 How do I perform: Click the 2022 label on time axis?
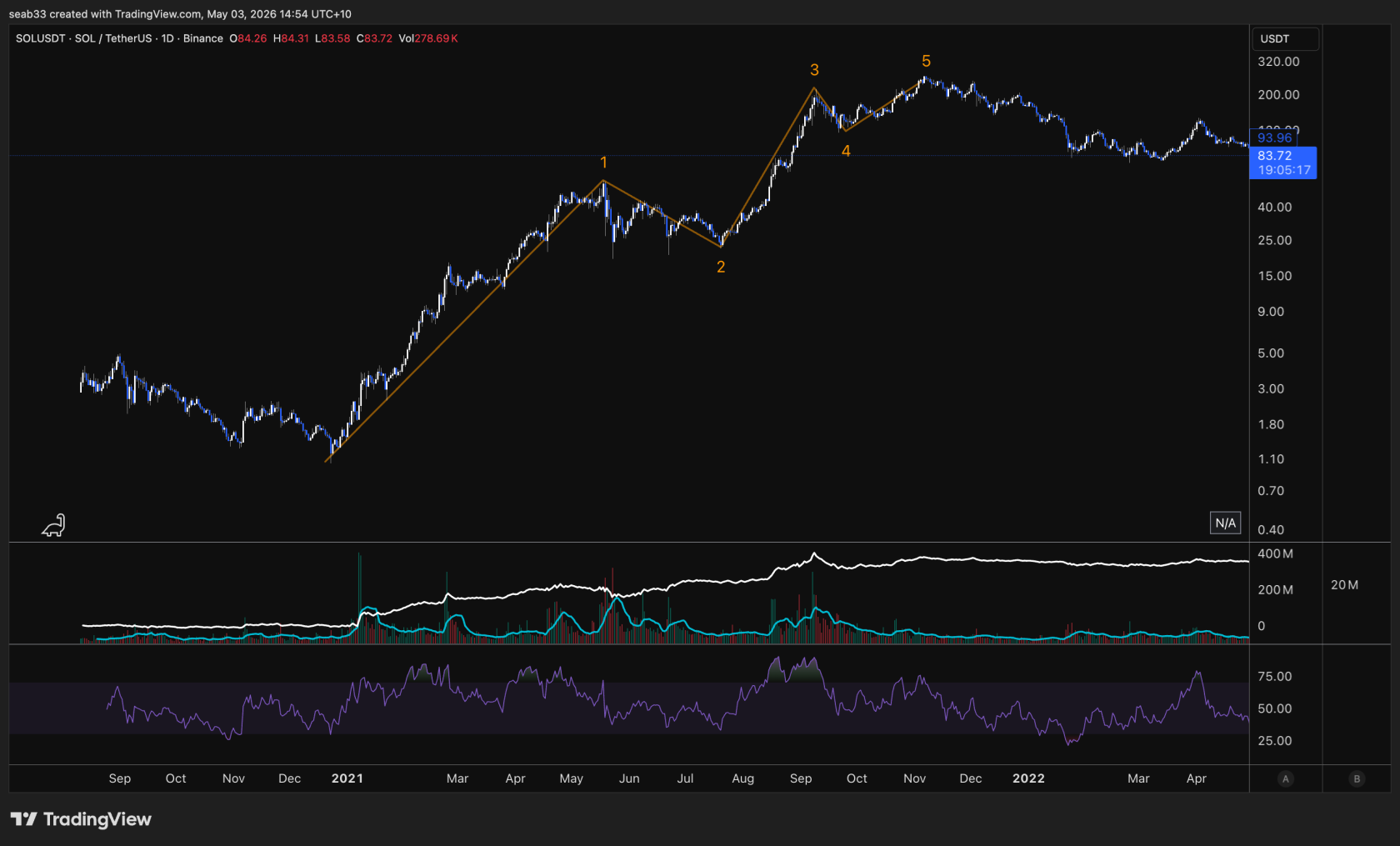[x=1028, y=778]
